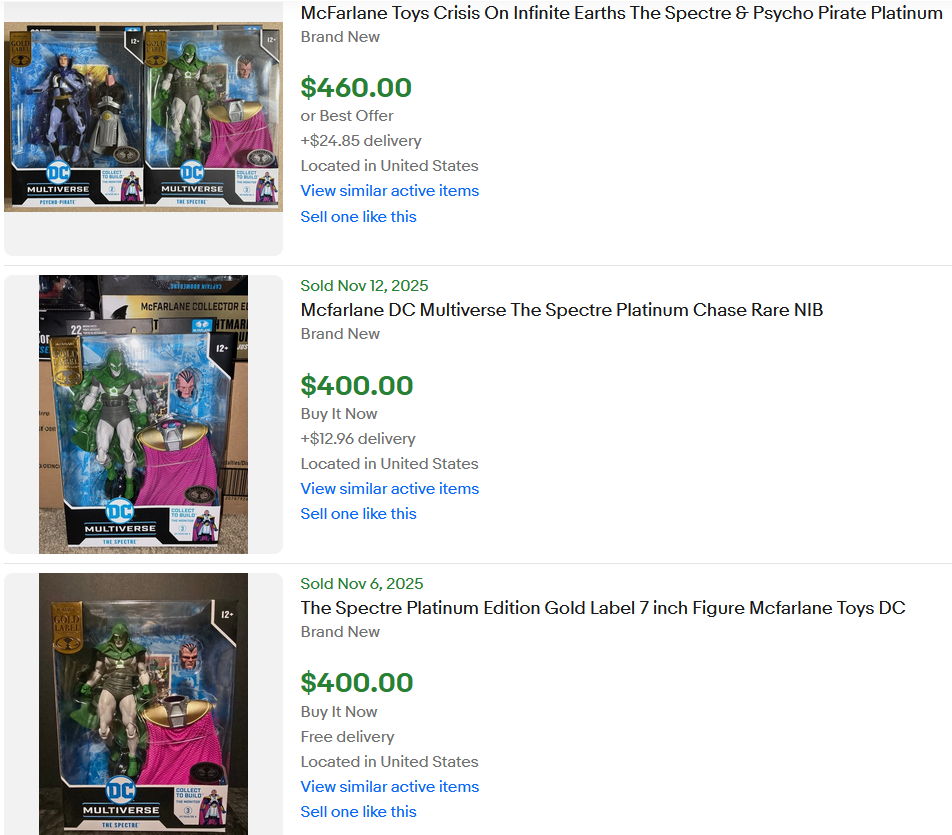The image size is (952, 835).
Task: Click the Free delivery text
Action: tap(347, 737)
